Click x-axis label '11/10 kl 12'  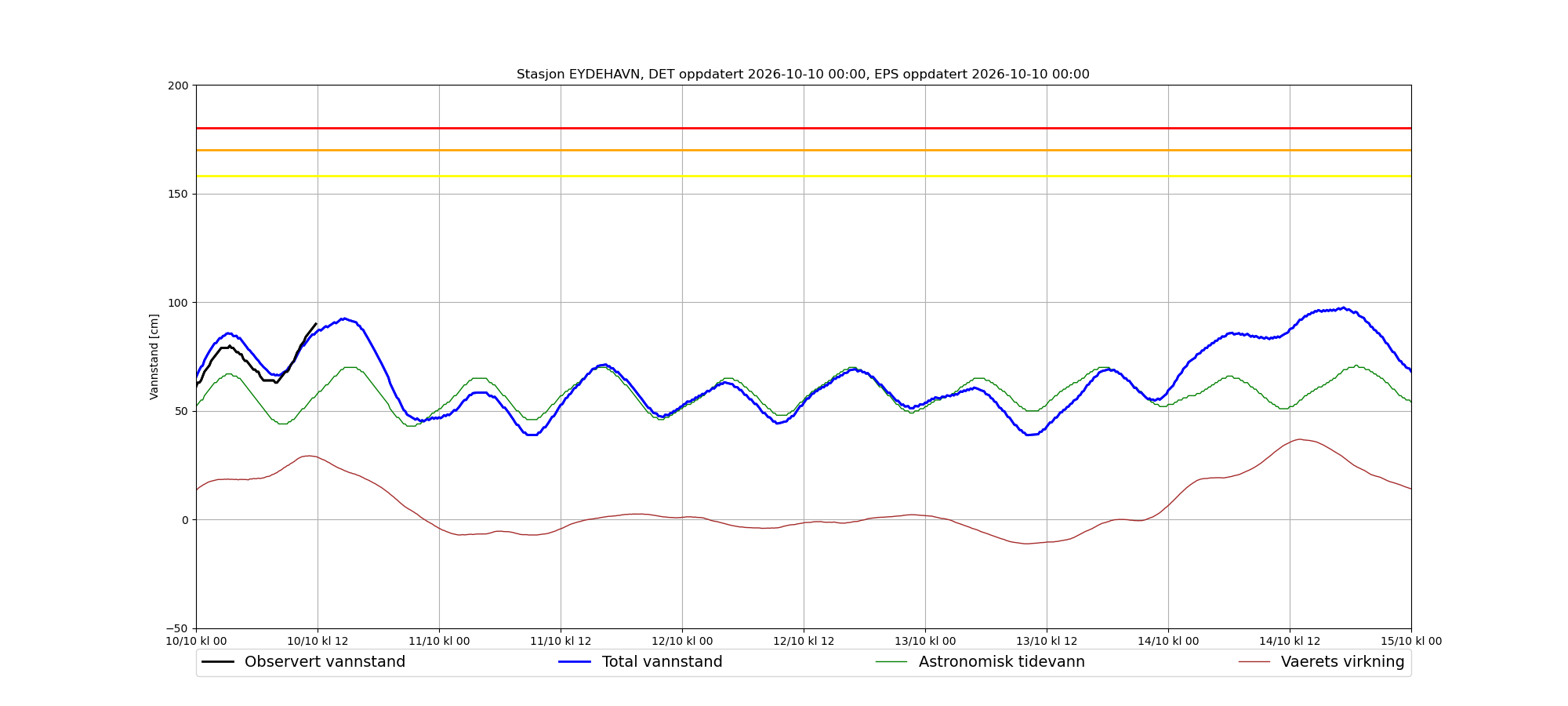point(561,642)
